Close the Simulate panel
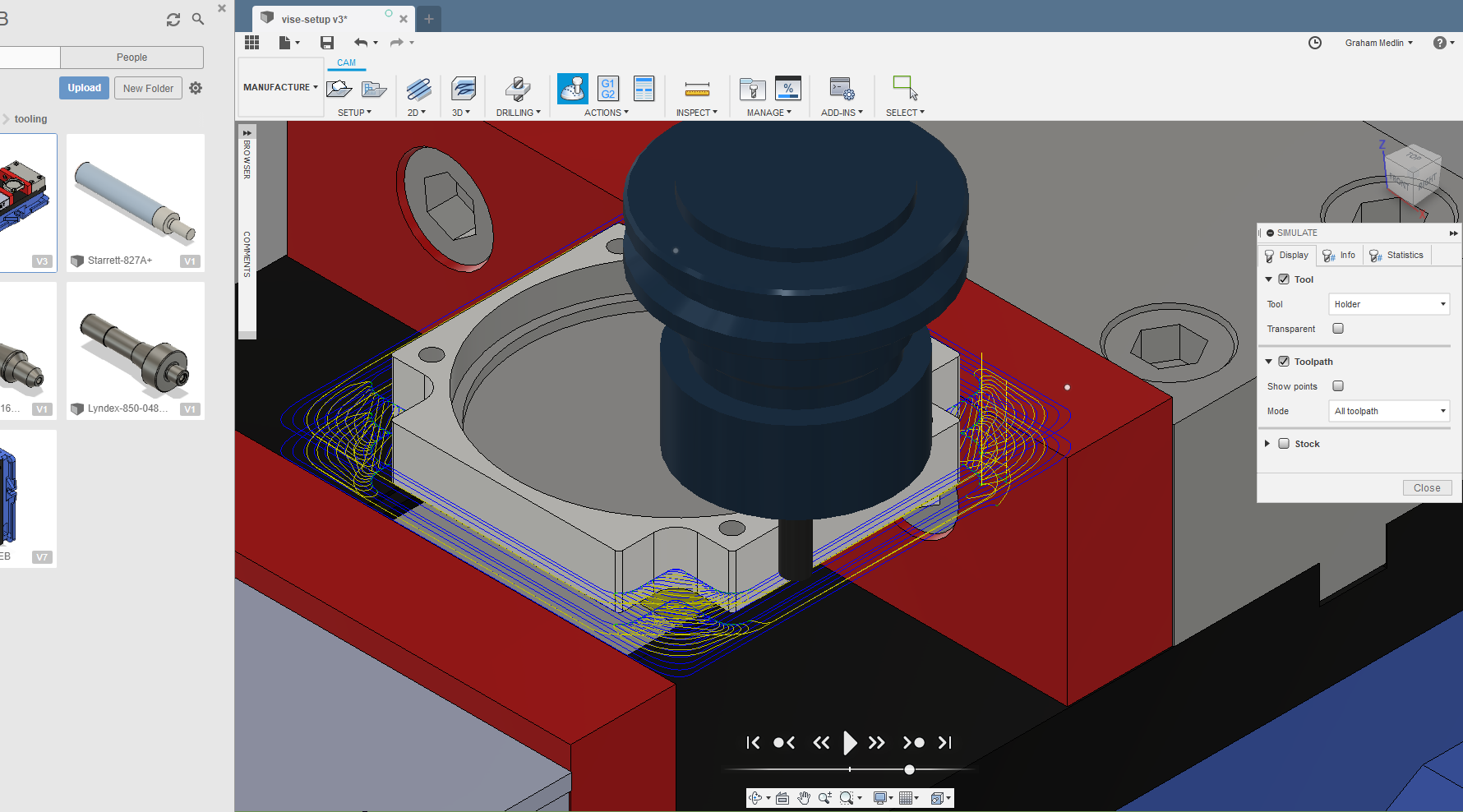 pos(1427,488)
